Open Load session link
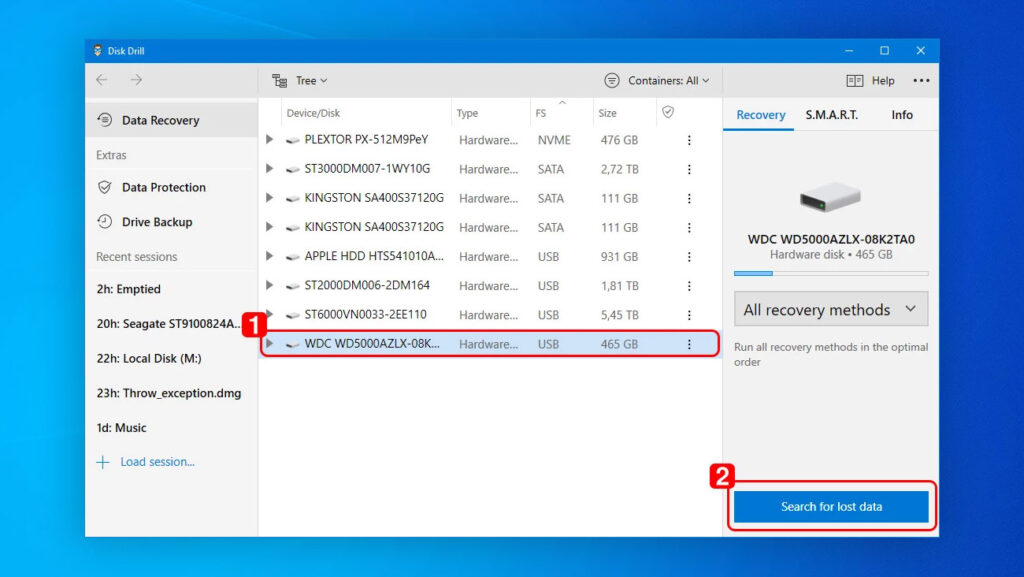 (157, 462)
